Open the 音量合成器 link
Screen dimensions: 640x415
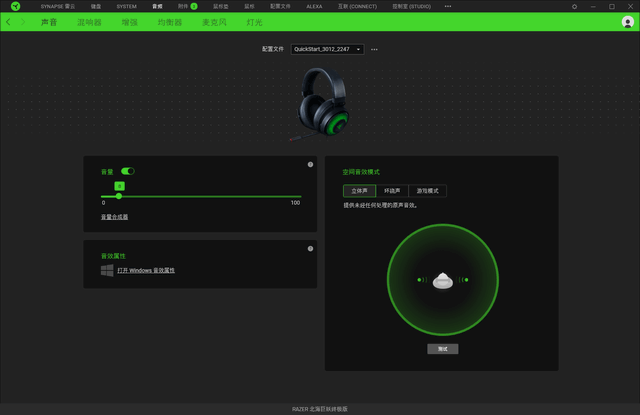pyautogui.click(x=114, y=217)
